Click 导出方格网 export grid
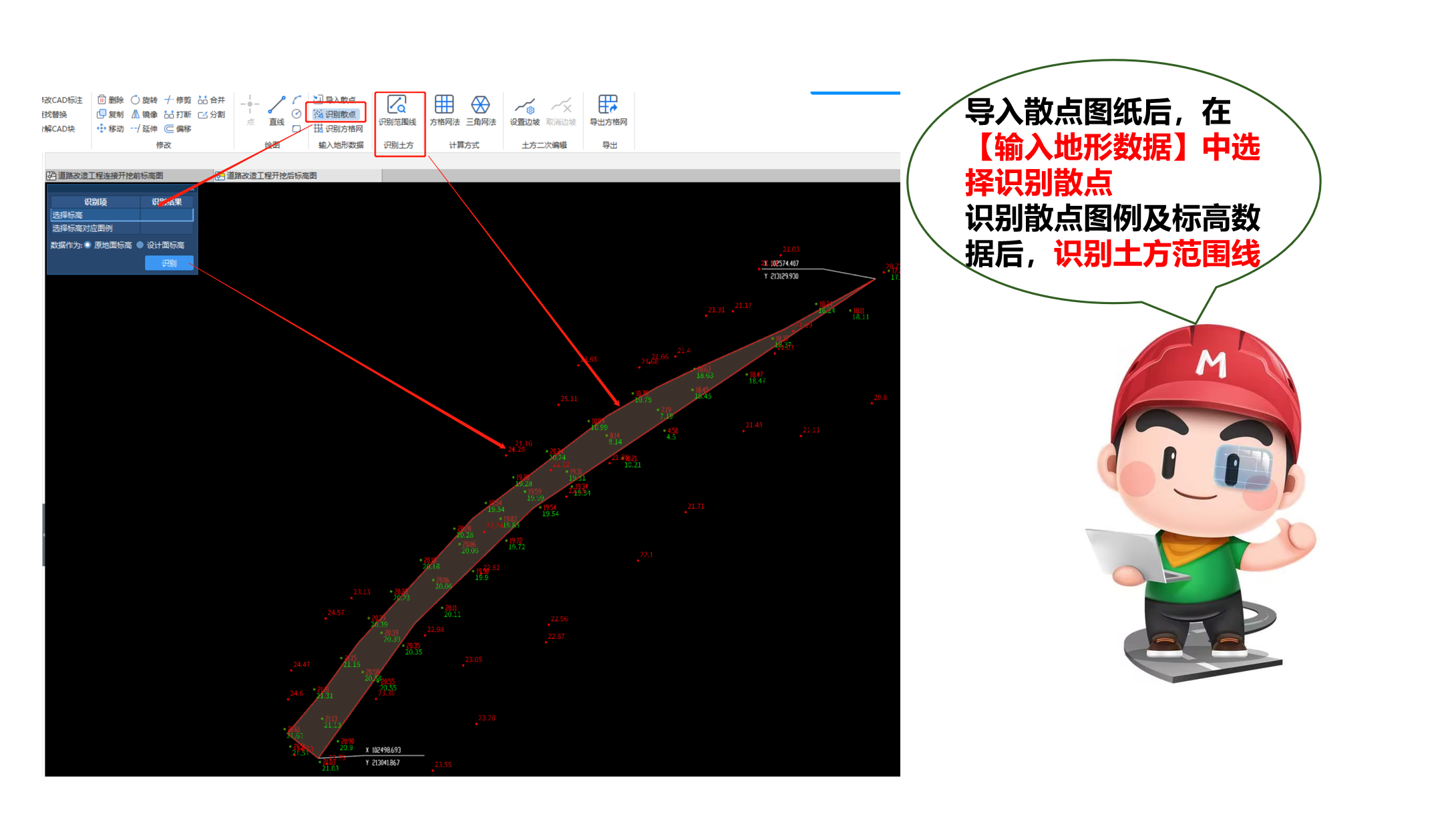The height and width of the screenshot is (824, 1456). 608,110
